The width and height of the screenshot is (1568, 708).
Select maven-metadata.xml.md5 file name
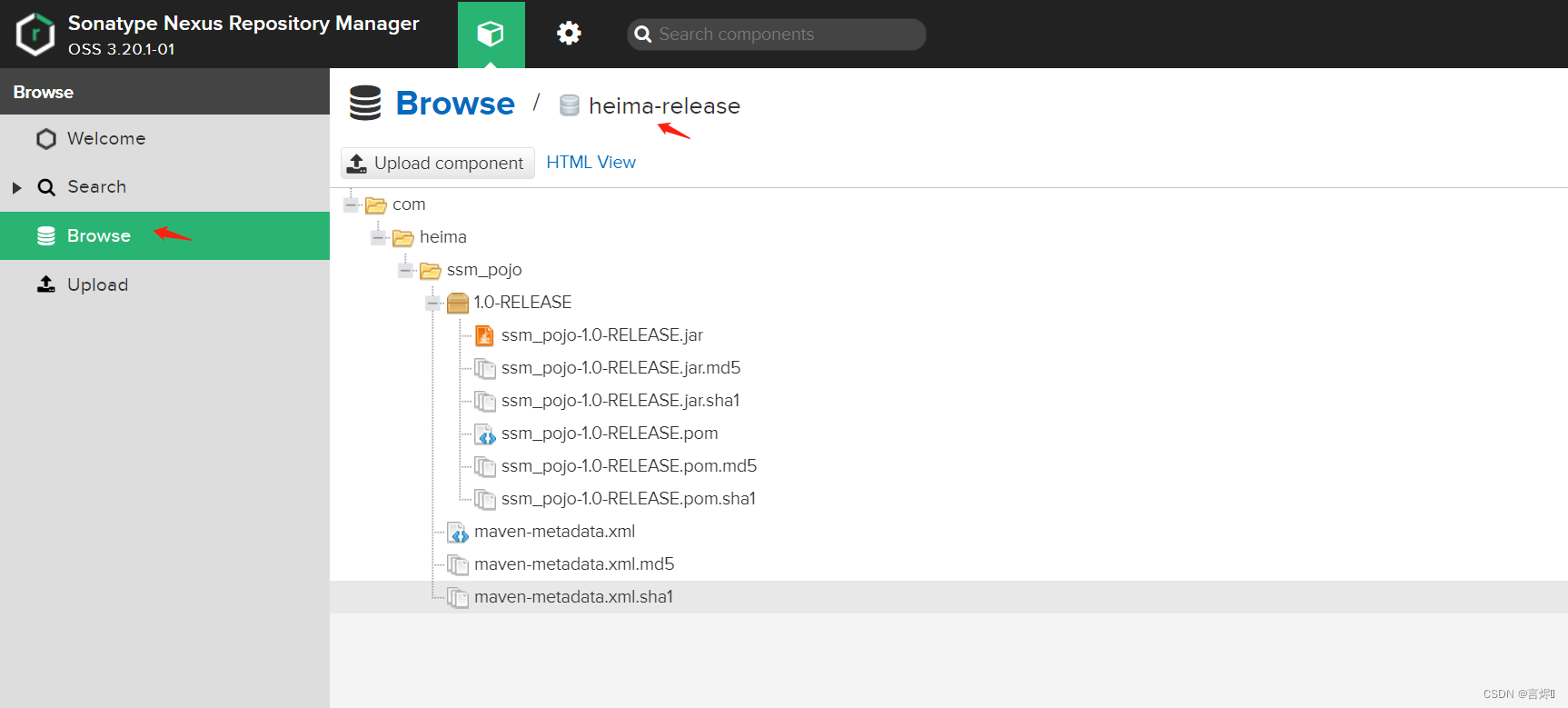coord(574,564)
